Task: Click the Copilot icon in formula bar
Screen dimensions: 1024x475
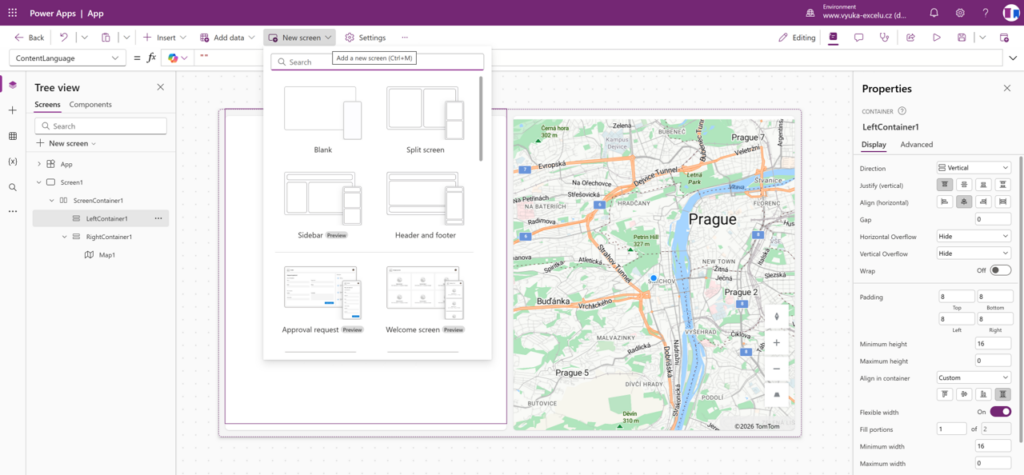Action: point(173,58)
